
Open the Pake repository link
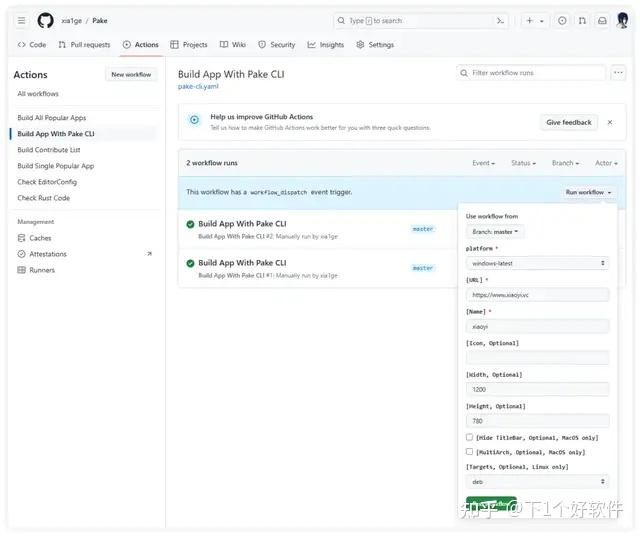click(x=100, y=21)
